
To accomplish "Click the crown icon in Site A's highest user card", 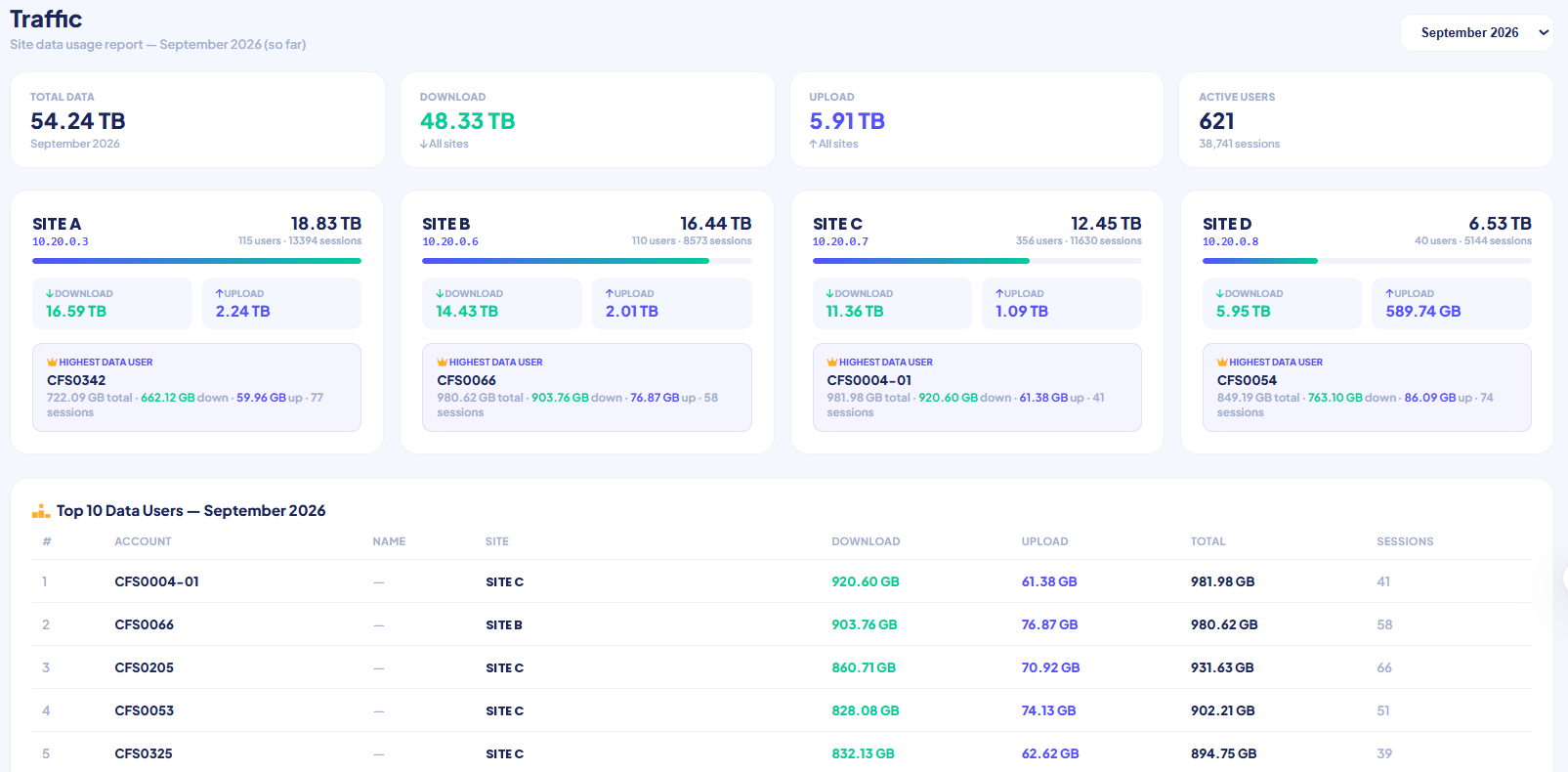I will pyautogui.click(x=52, y=363).
